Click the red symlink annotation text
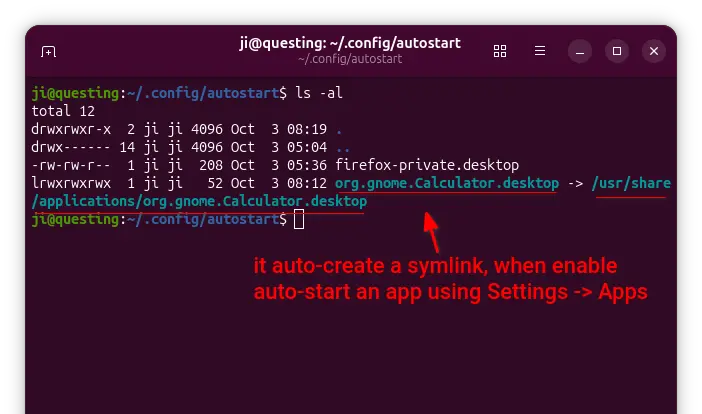 [x=435, y=280]
